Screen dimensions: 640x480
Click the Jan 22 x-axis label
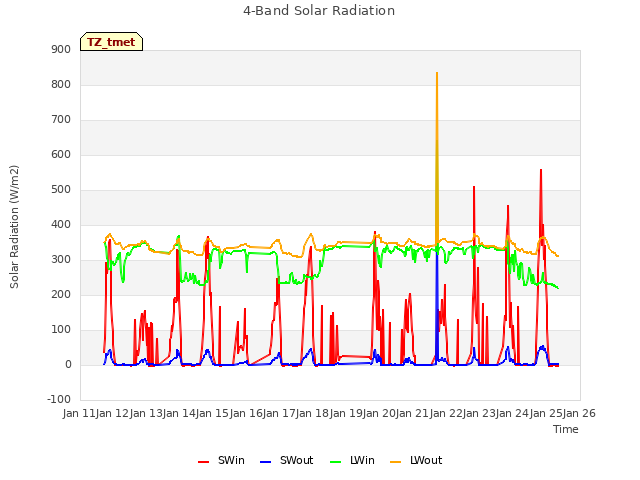coord(446,413)
